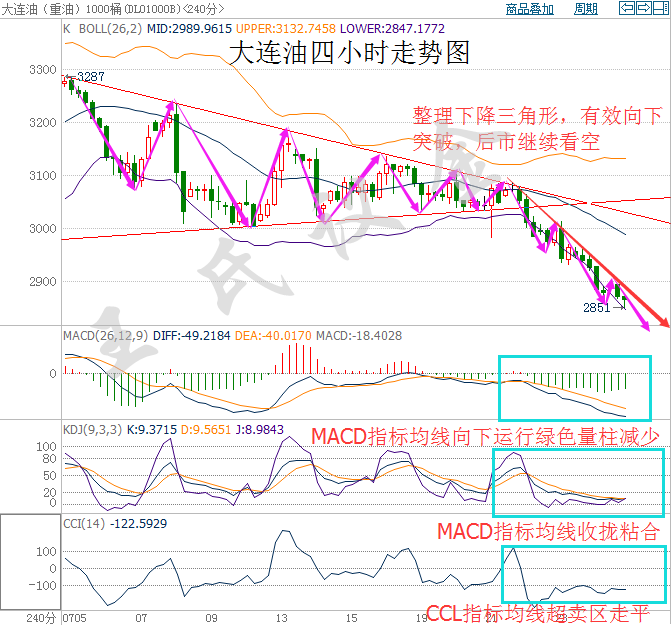
Task: Open the 周期 period selector link
Action: tap(586, 9)
